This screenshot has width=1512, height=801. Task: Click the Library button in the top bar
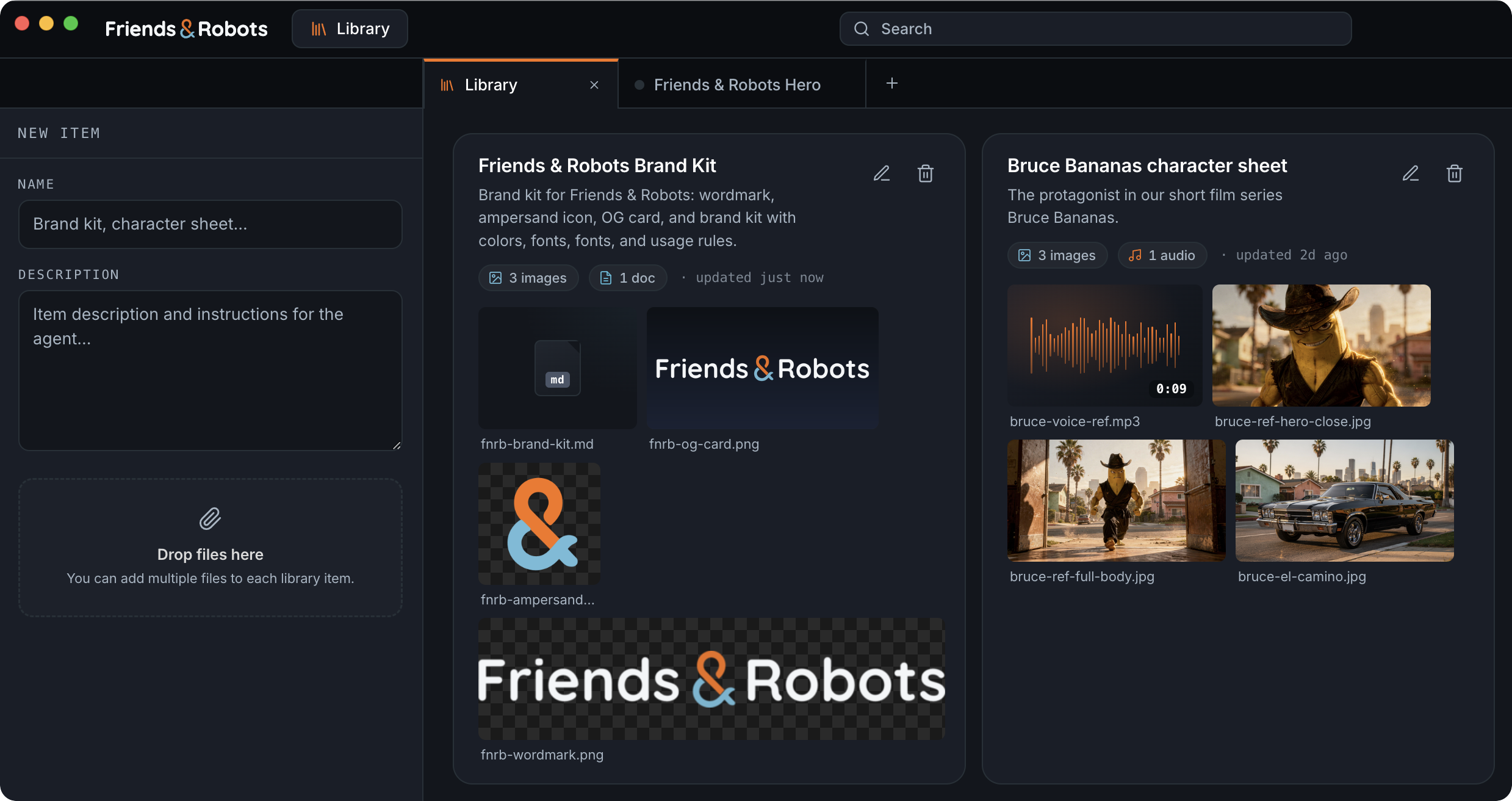[x=350, y=29]
